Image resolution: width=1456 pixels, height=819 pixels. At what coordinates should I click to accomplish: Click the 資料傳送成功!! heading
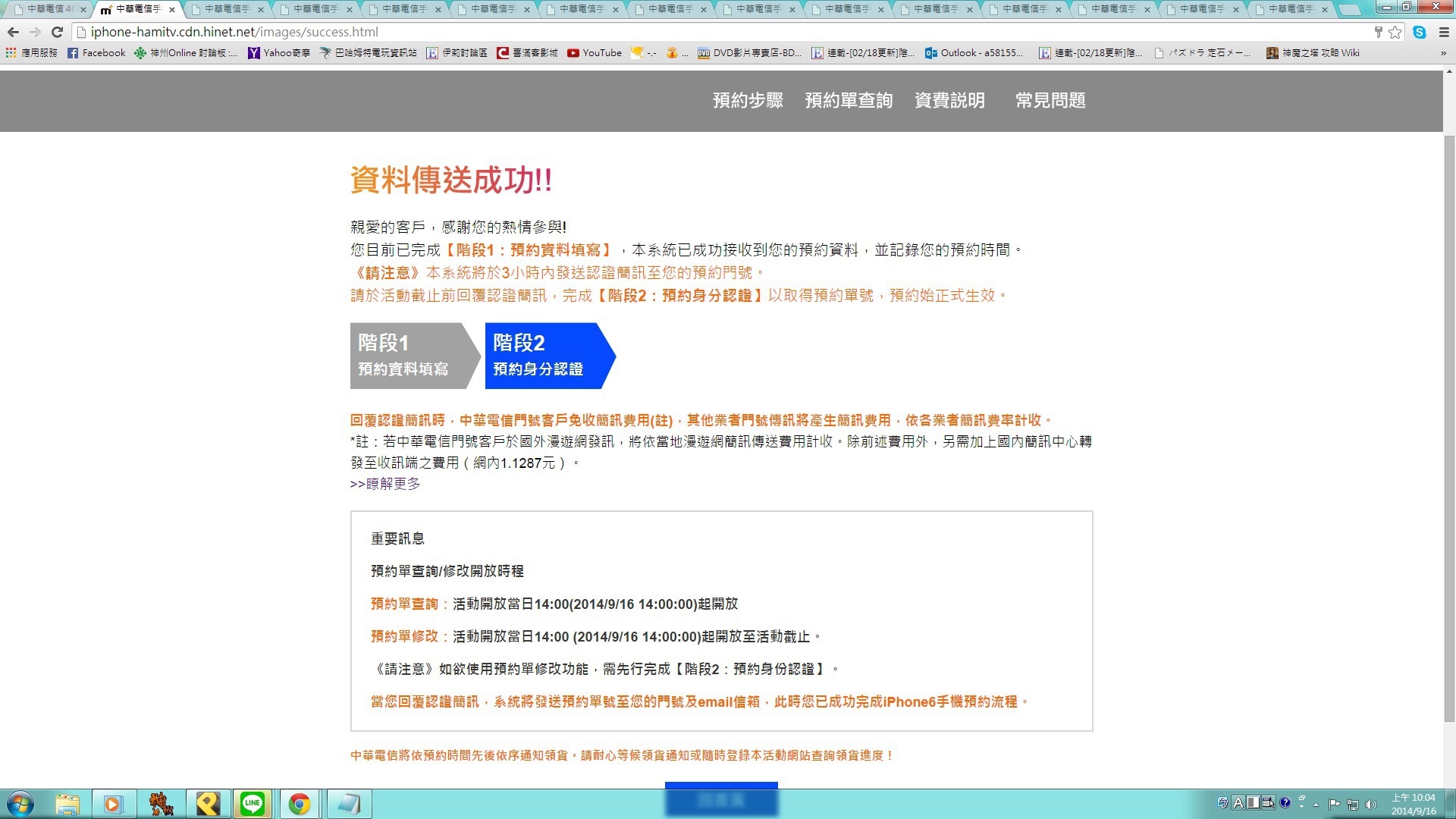(x=451, y=180)
